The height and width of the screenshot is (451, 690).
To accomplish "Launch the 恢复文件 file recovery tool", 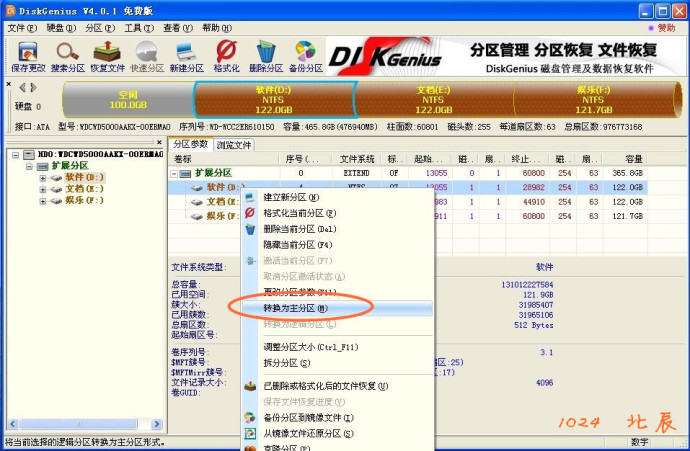I will (x=107, y=57).
